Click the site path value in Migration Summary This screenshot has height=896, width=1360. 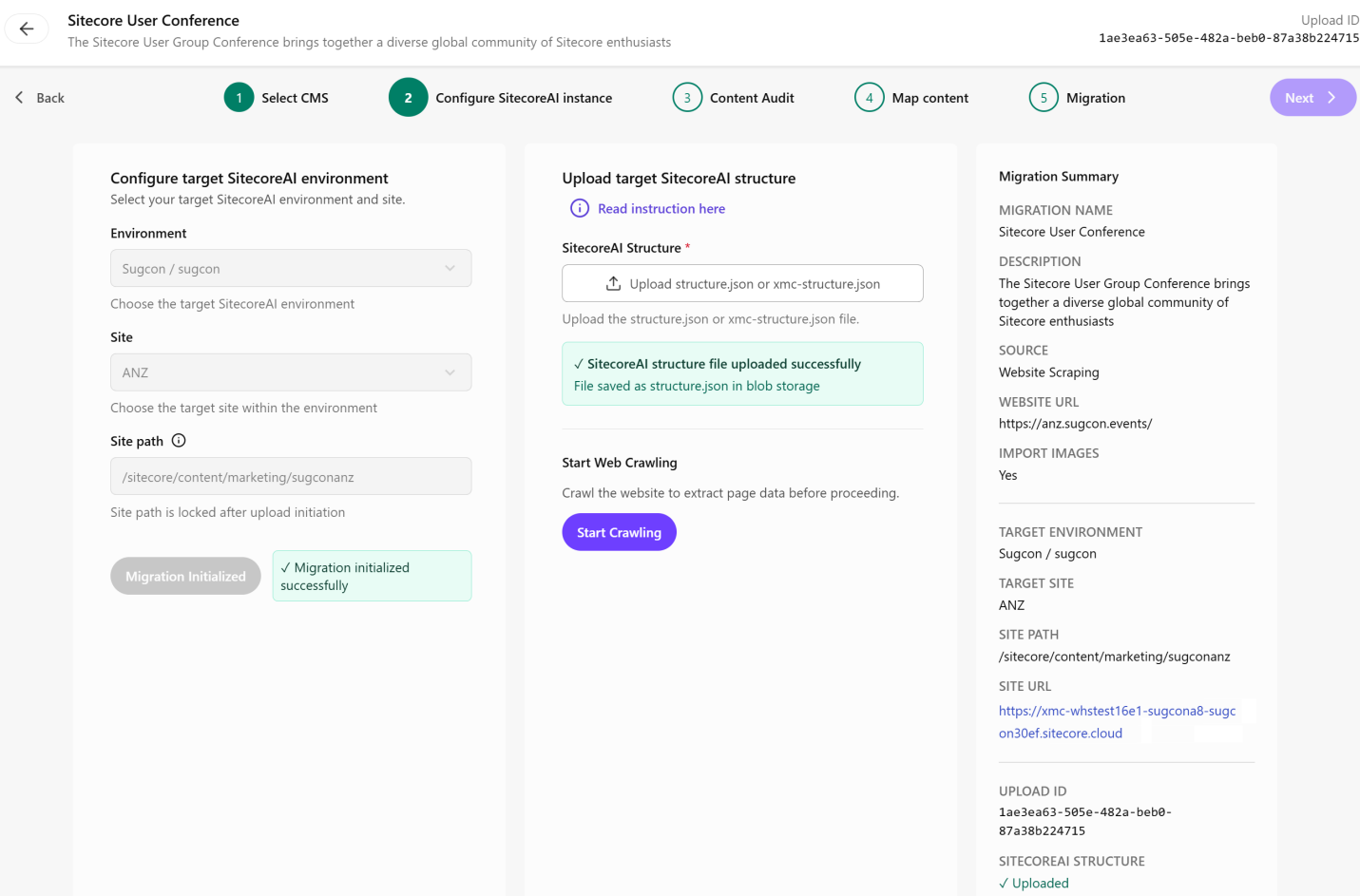(x=1115, y=657)
